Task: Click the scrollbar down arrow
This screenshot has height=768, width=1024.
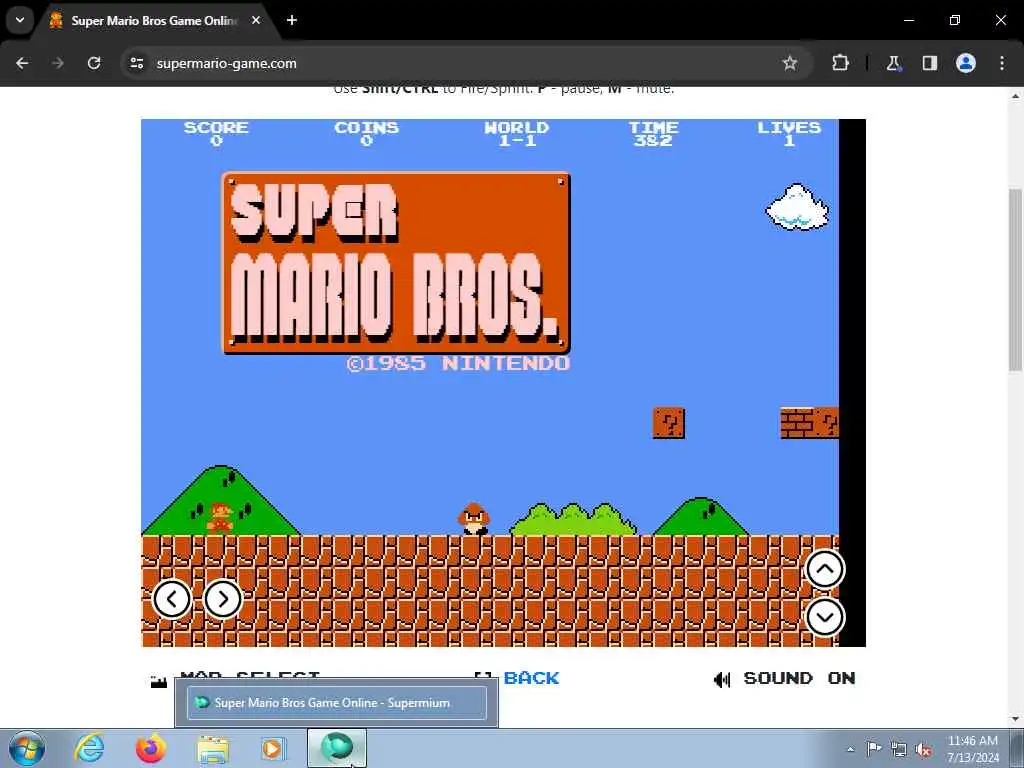Action: [x=1016, y=719]
